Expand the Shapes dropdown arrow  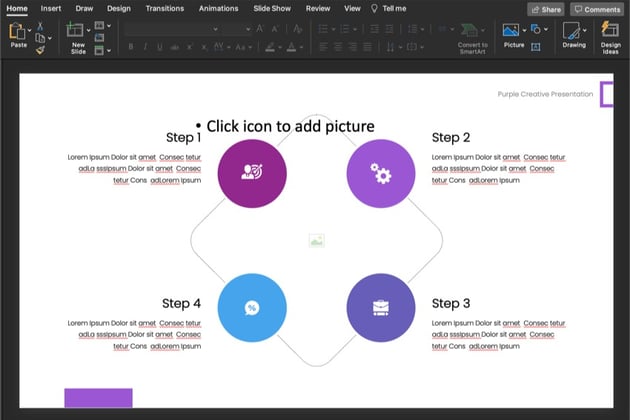[x=545, y=29]
